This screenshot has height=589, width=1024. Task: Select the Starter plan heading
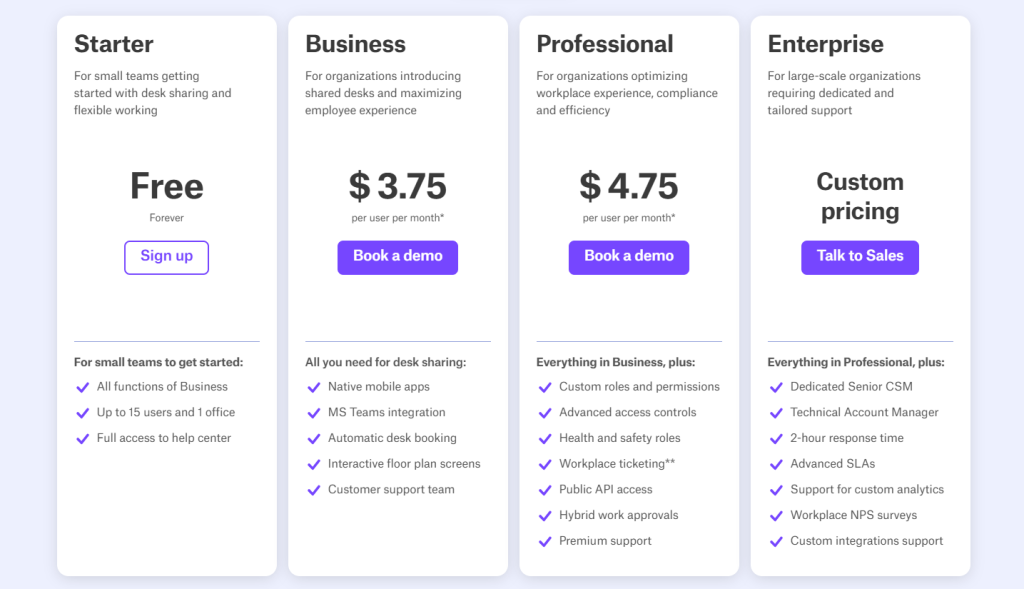pos(113,44)
